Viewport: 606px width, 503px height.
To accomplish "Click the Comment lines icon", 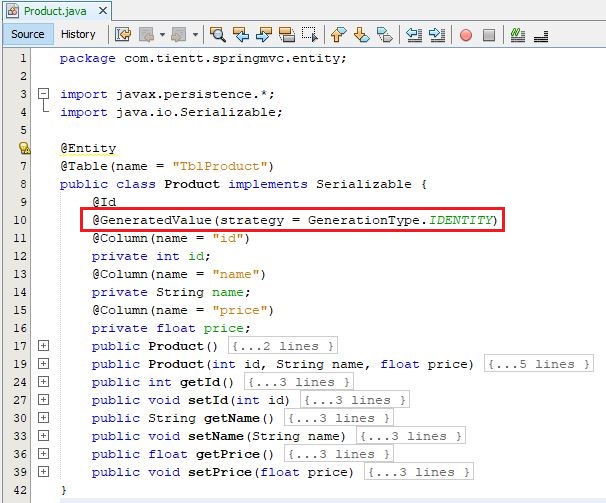I will [x=517, y=35].
